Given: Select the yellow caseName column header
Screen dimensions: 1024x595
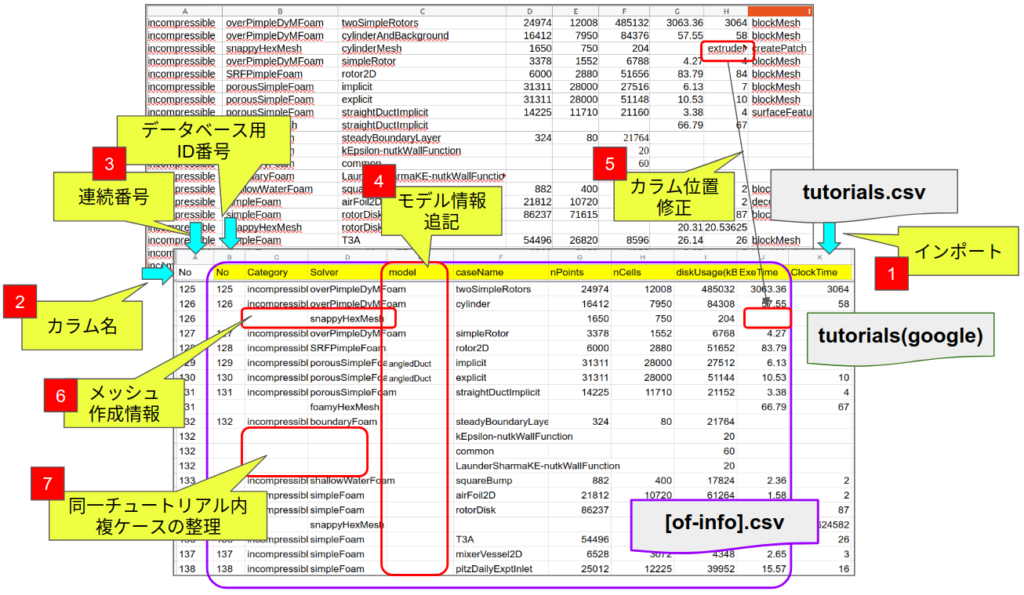Looking at the screenshot, I should [481, 272].
